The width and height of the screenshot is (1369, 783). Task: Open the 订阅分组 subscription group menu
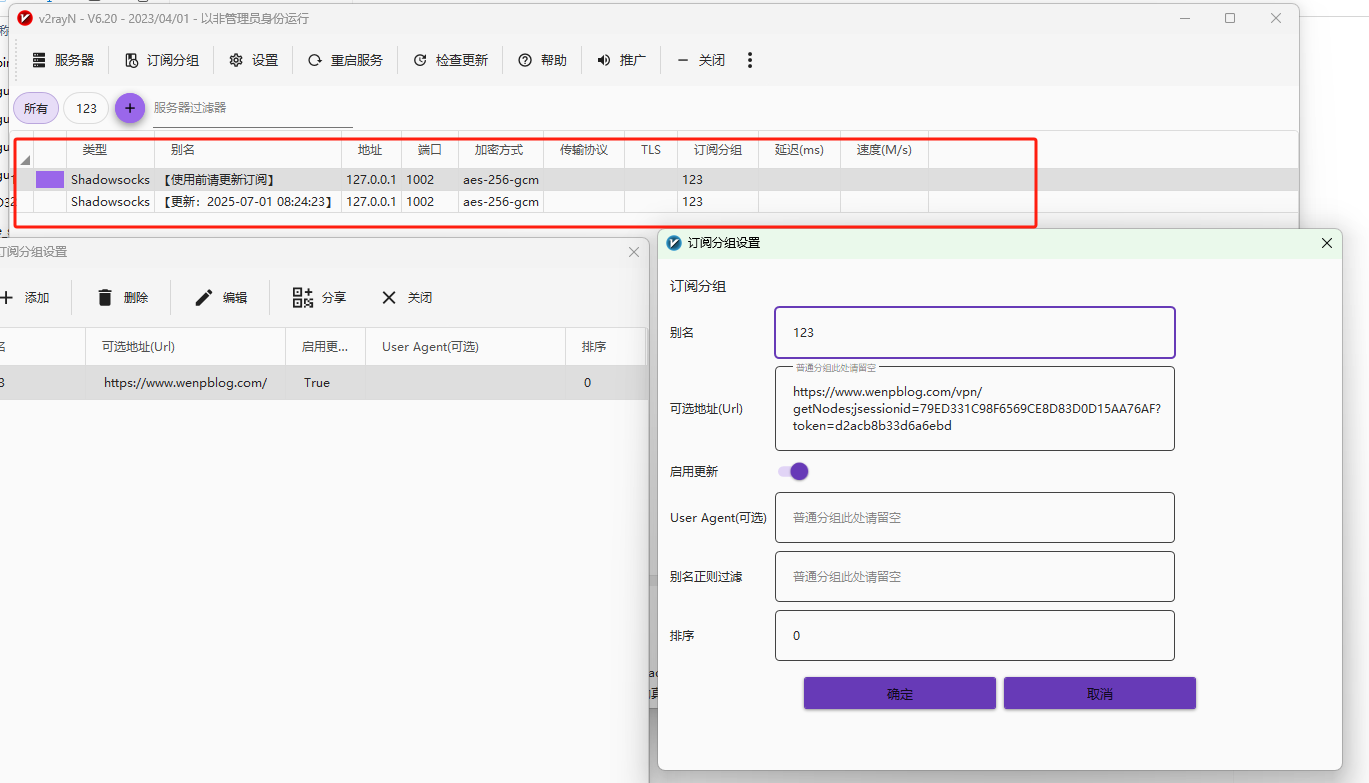[x=162, y=60]
